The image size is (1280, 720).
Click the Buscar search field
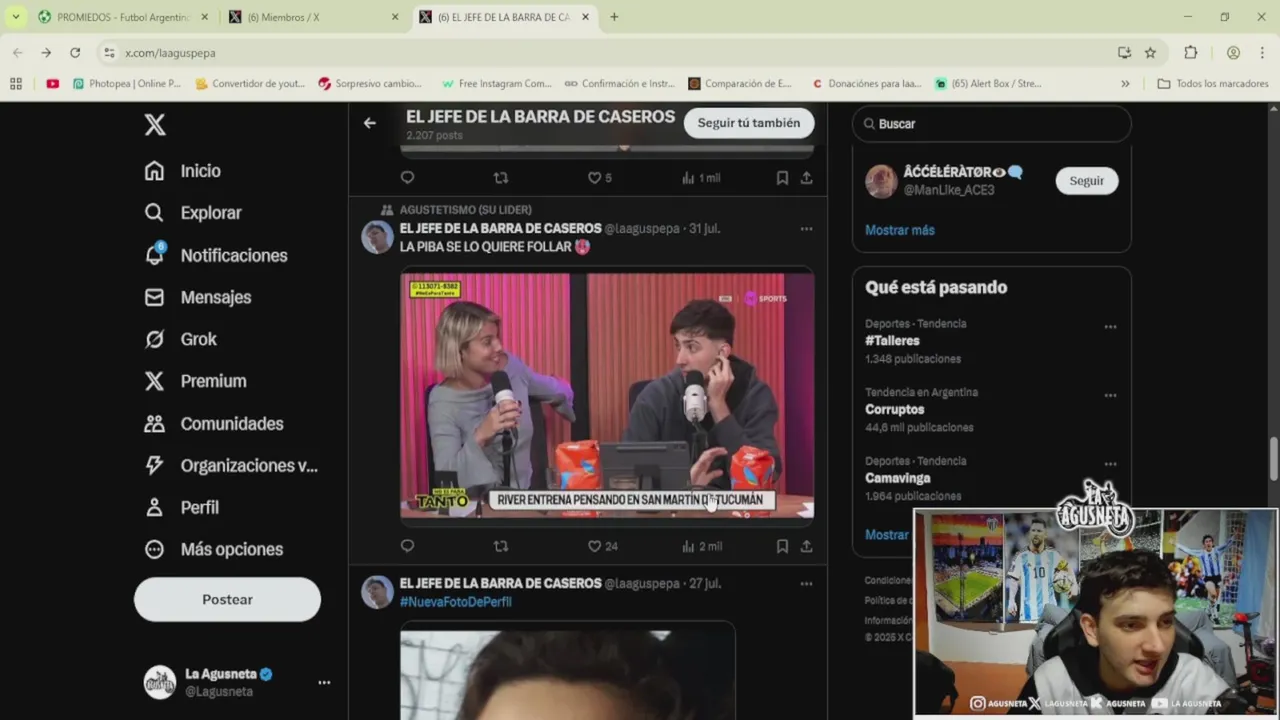point(992,124)
